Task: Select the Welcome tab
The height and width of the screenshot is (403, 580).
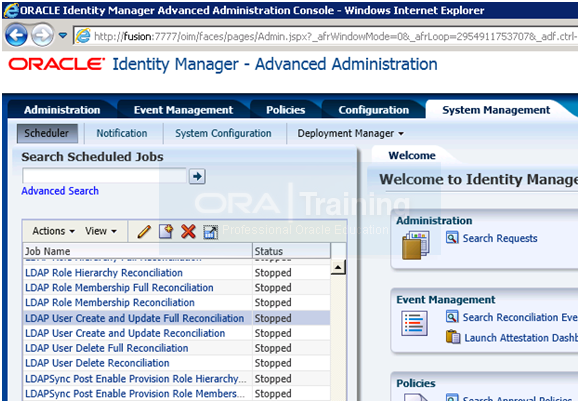Action: [x=412, y=155]
